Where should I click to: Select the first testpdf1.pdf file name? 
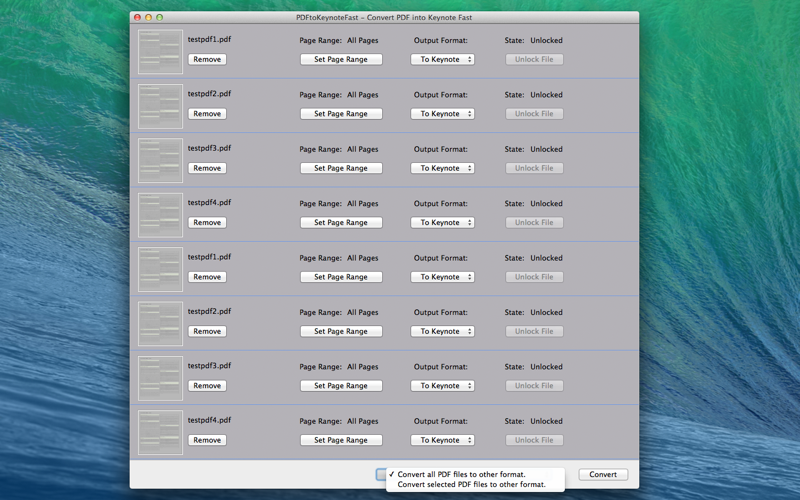(x=209, y=39)
